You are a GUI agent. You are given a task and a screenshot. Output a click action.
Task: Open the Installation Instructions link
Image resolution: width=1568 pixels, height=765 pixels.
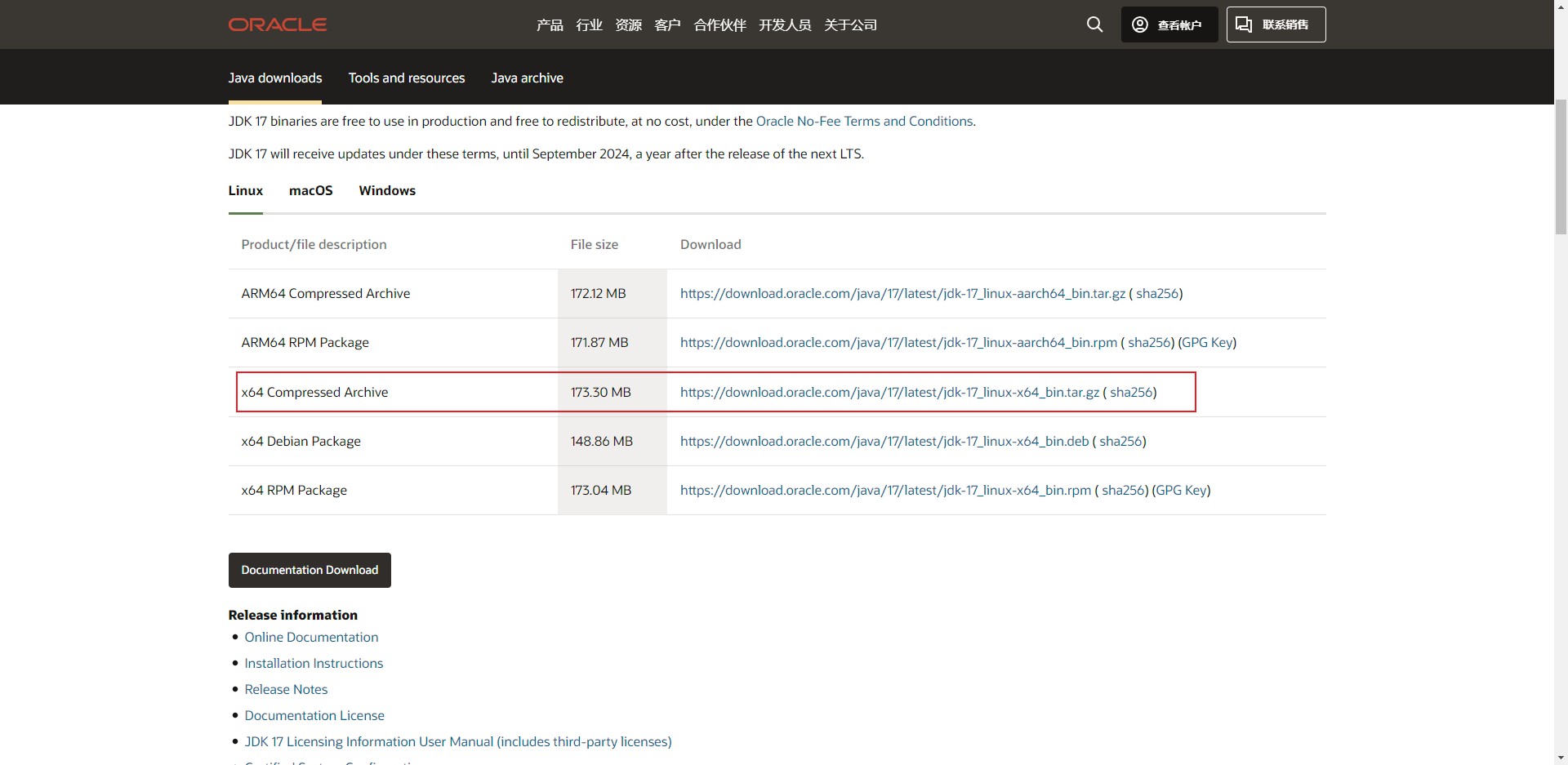[314, 664]
